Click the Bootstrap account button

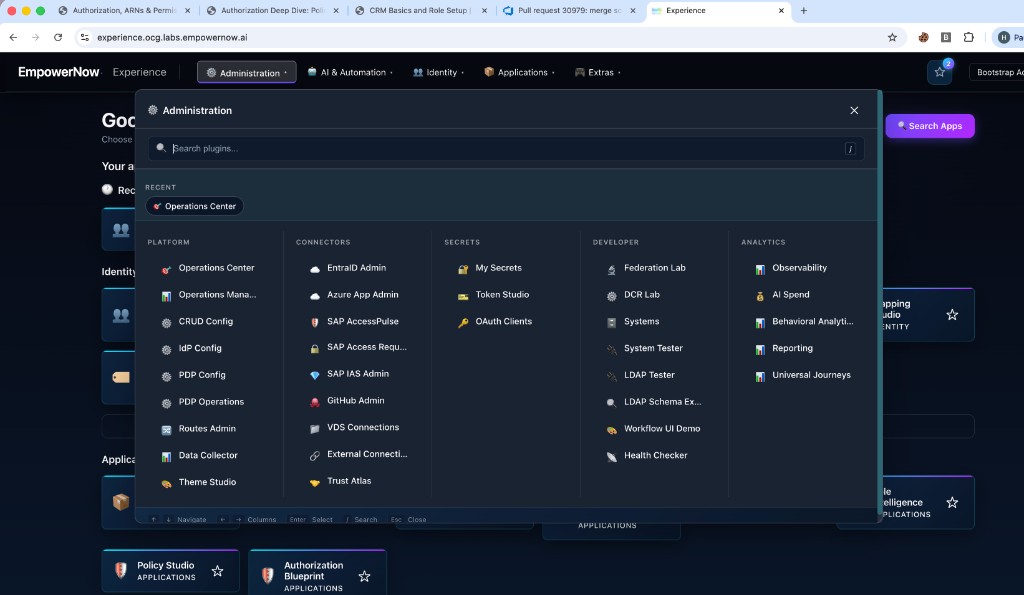pyautogui.click(x=997, y=72)
